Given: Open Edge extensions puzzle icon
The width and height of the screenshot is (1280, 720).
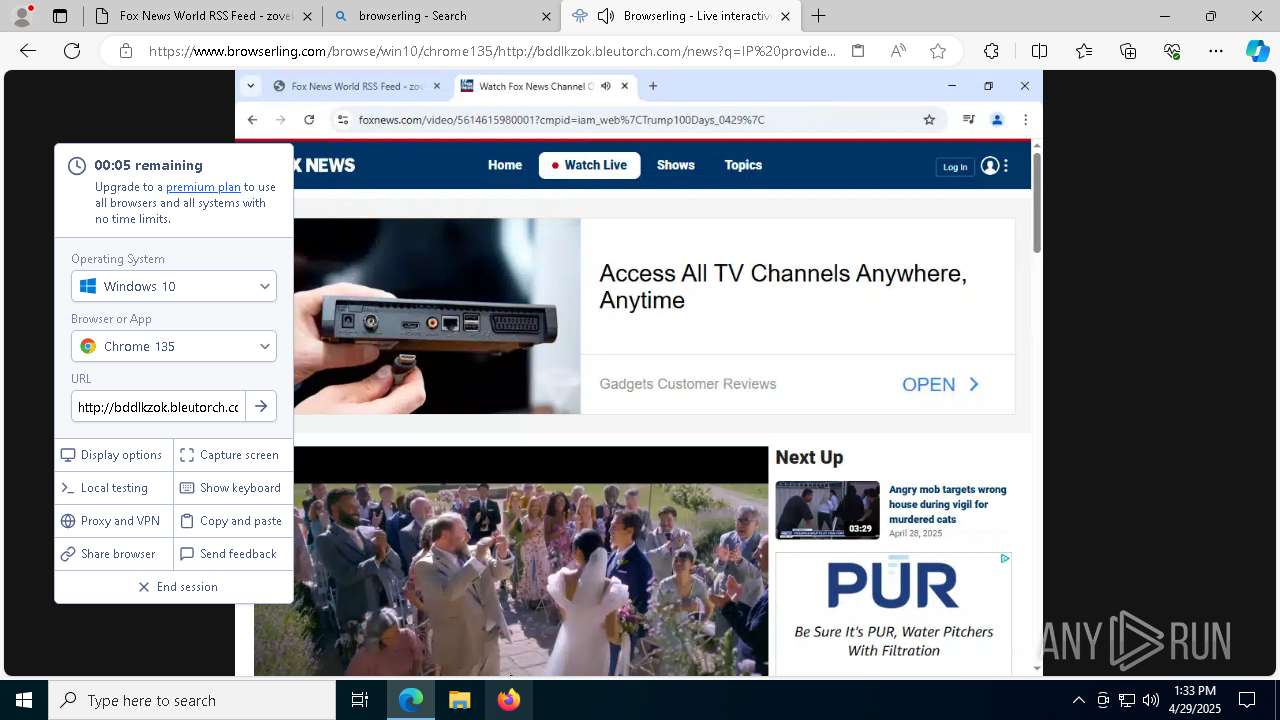Looking at the screenshot, I should click(991, 51).
